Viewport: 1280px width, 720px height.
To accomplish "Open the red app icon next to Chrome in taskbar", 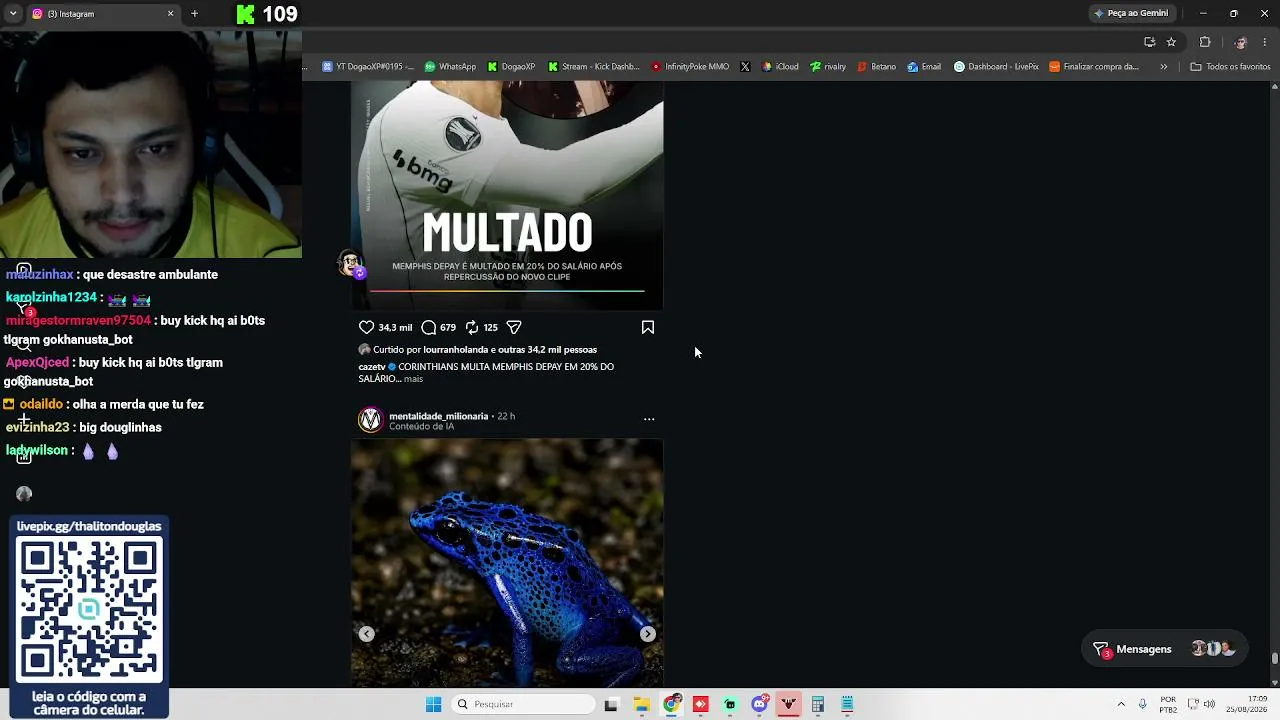I will (700, 704).
